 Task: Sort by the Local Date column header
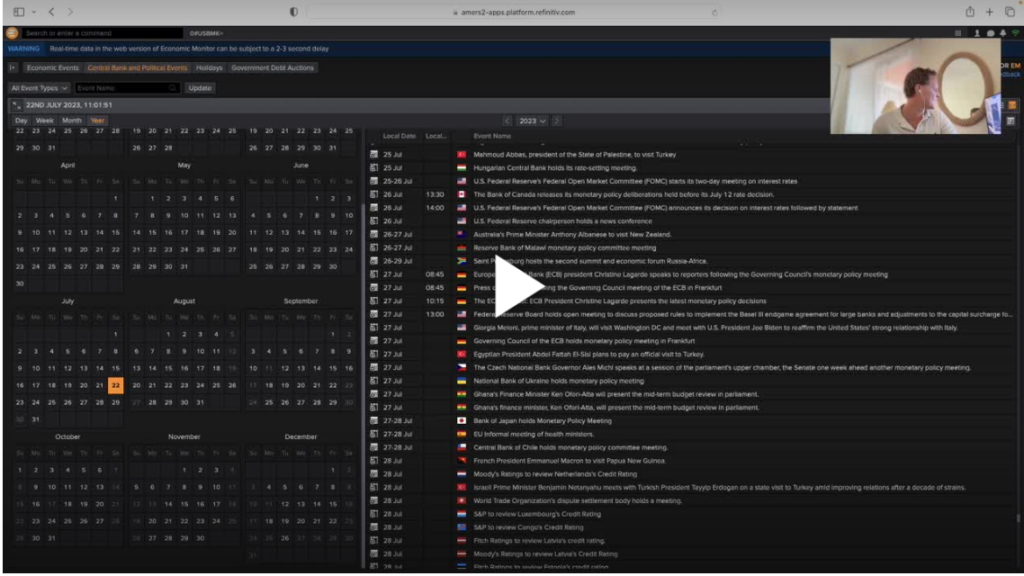click(399, 136)
